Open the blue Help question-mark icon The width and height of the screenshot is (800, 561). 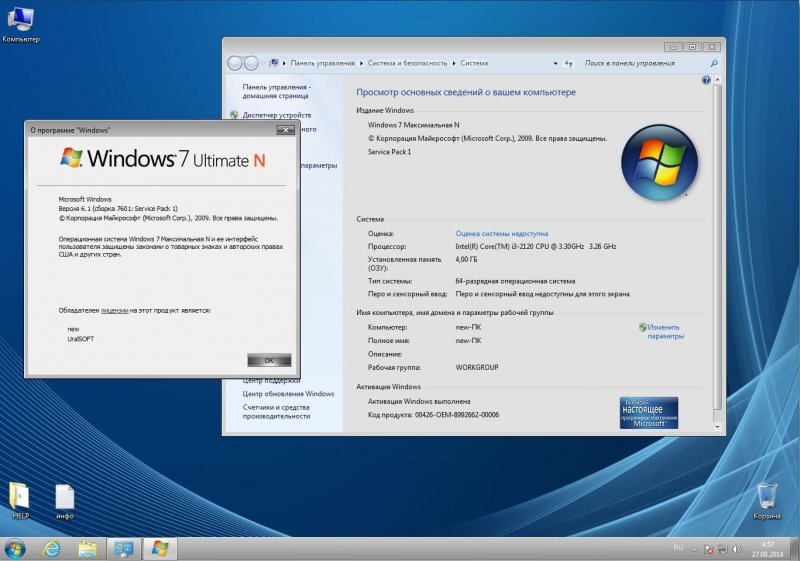(x=706, y=80)
